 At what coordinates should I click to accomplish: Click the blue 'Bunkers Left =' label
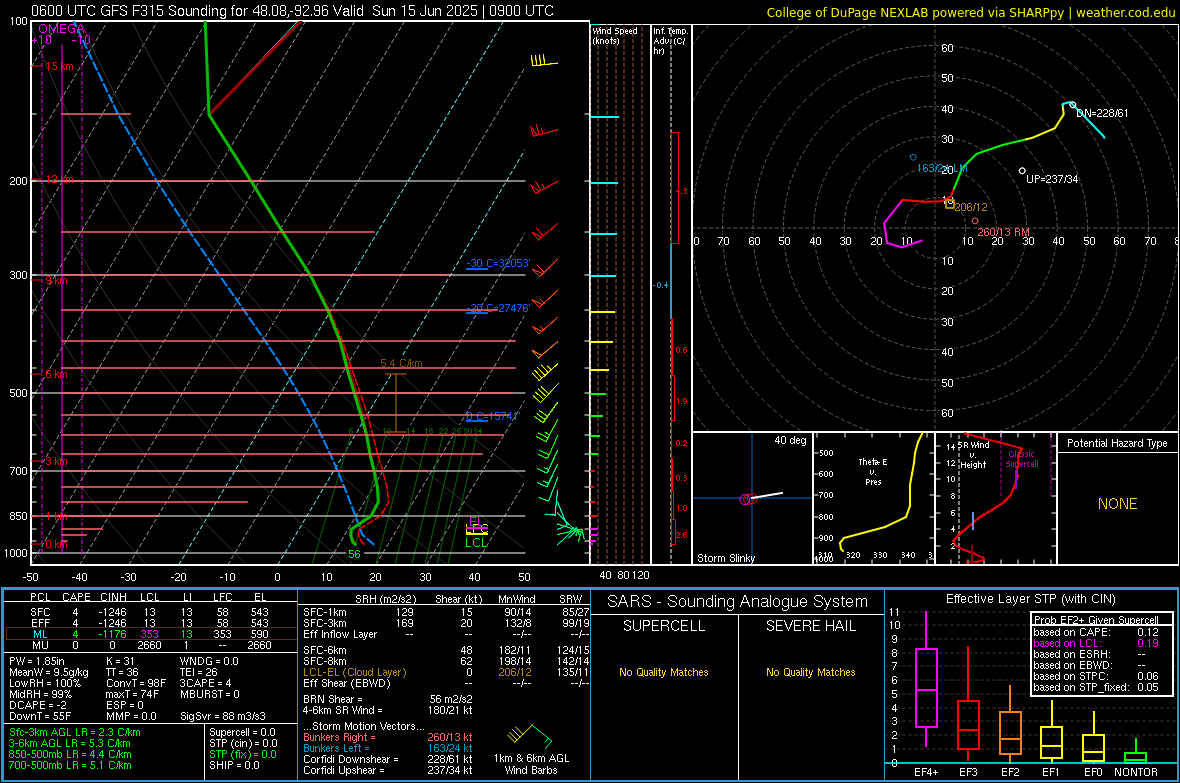[x=336, y=748]
